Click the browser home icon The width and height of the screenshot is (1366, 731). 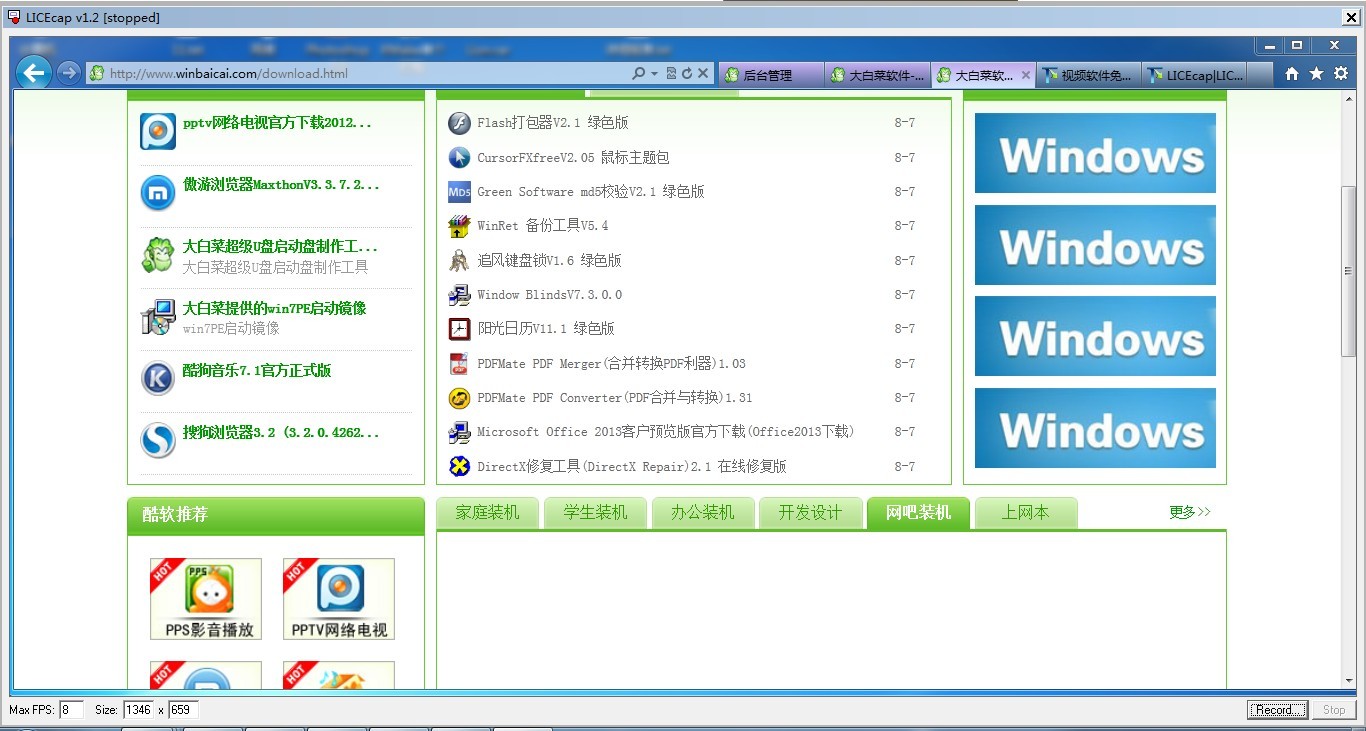1292,74
